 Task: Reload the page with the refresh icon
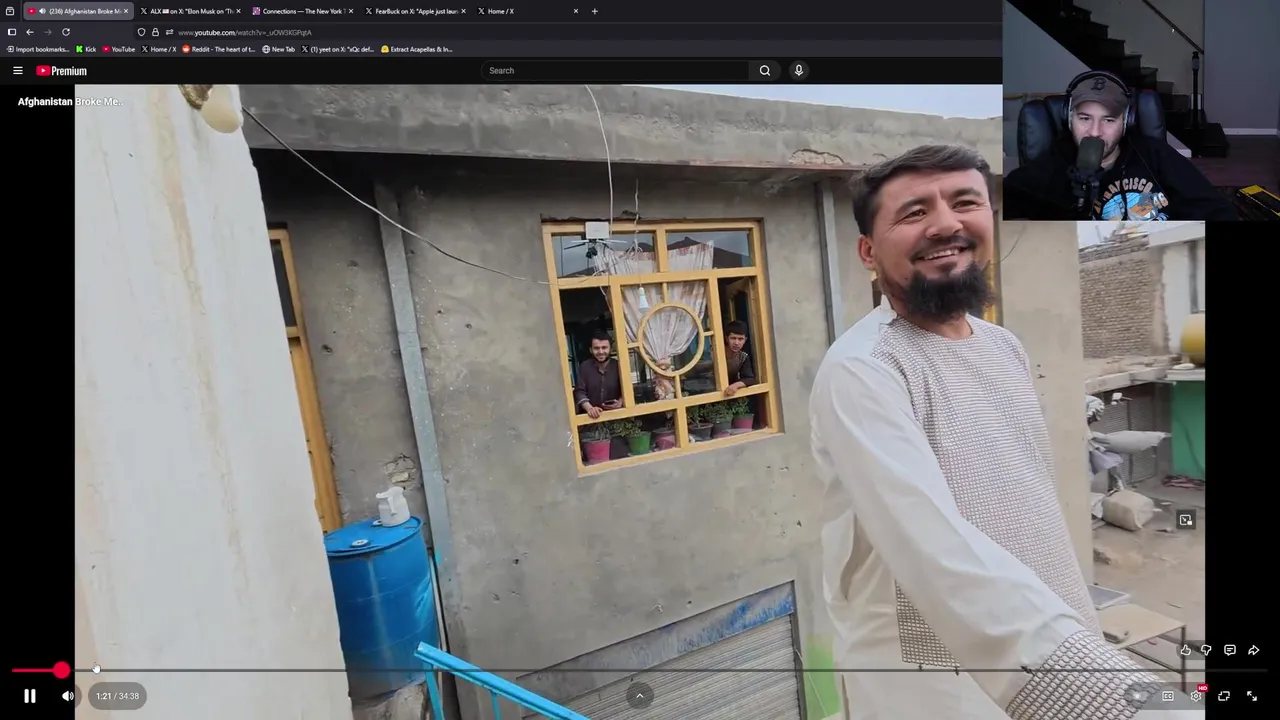(x=66, y=32)
